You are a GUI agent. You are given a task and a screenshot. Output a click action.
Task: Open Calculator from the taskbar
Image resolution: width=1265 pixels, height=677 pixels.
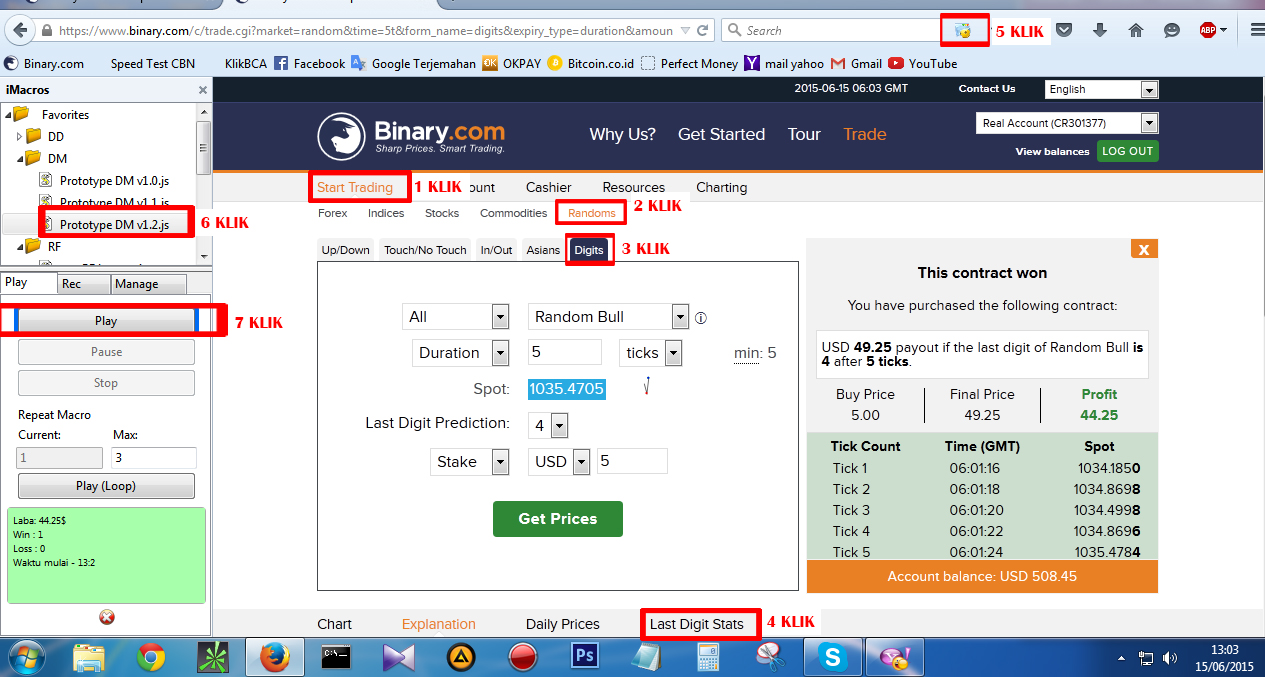tap(709, 657)
